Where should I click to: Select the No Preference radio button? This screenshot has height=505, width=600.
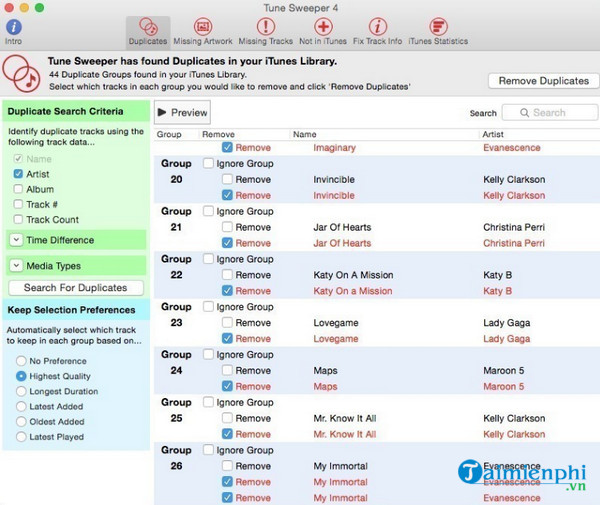(x=21, y=361)
